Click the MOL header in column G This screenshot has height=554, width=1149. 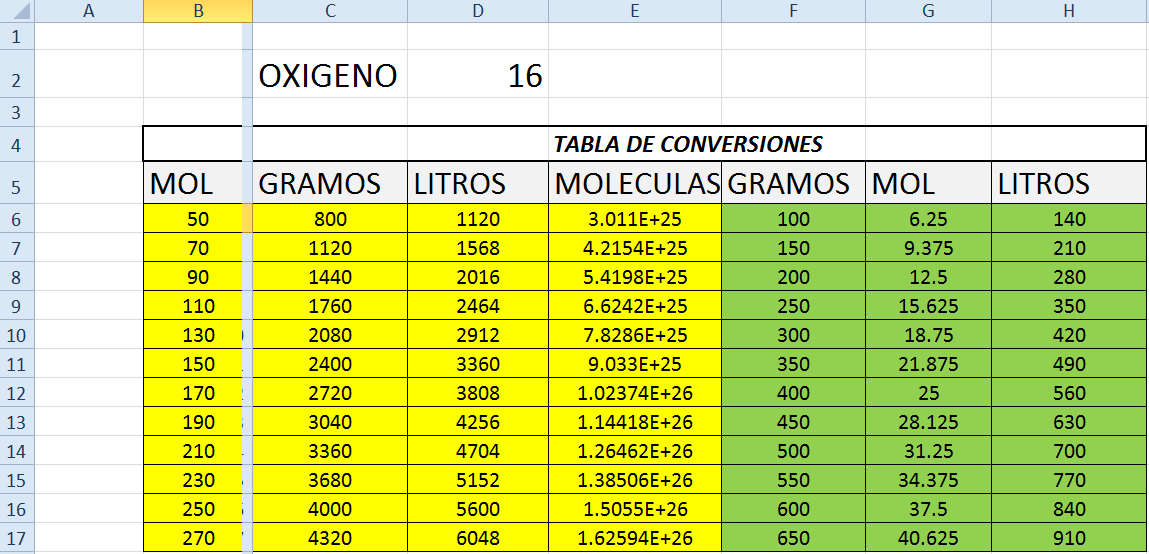click(x=928, y=182)
